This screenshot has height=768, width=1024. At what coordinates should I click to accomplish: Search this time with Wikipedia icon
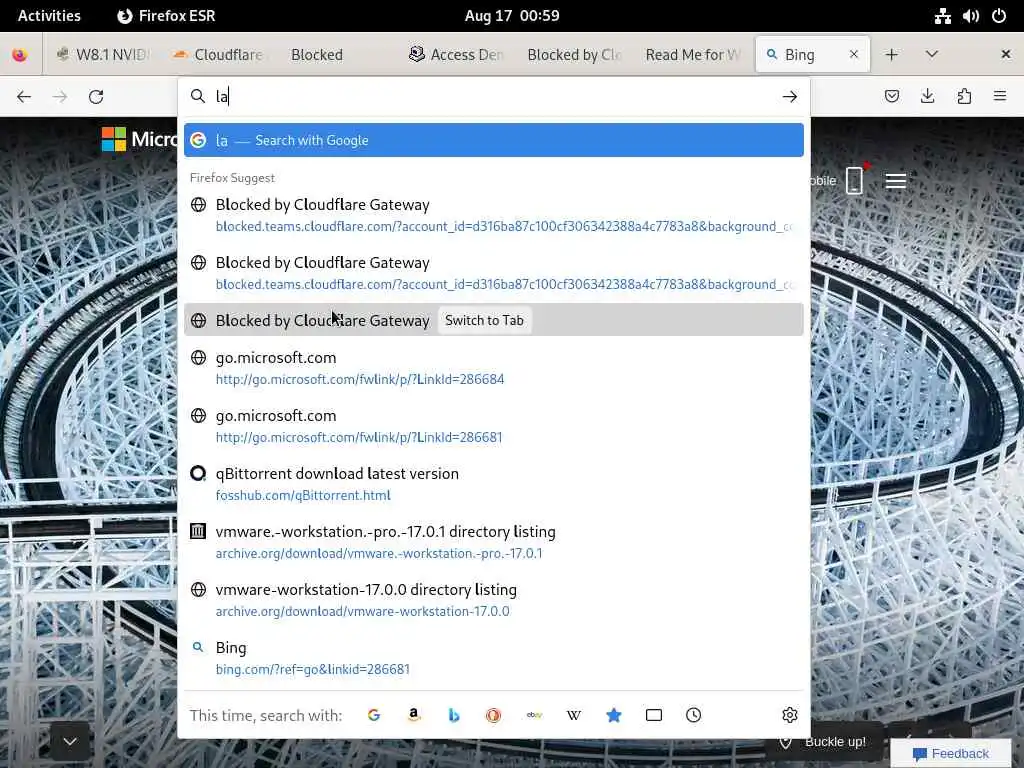coord(573,715)
